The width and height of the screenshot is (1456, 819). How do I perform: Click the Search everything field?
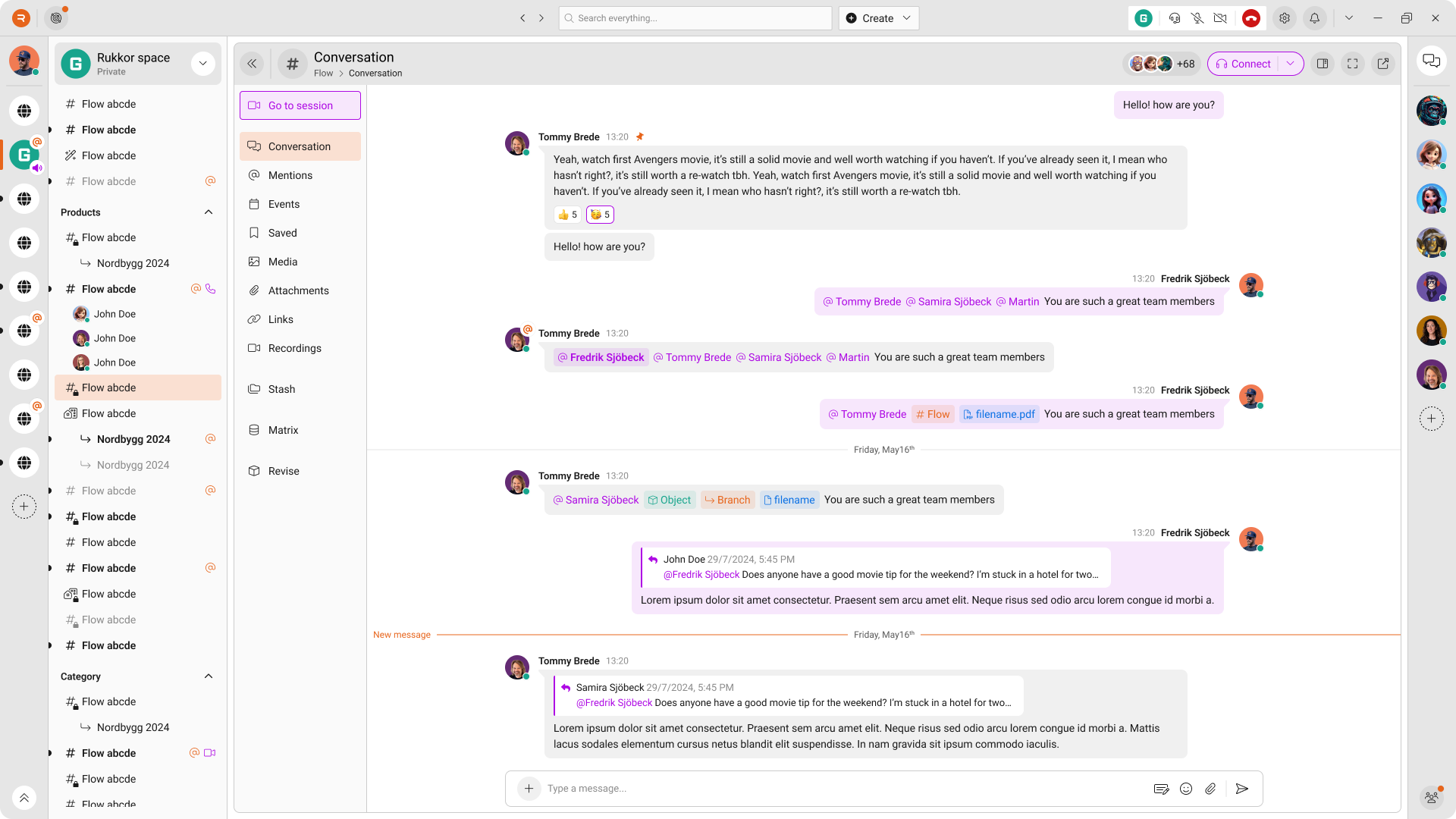tap(695, 18)
